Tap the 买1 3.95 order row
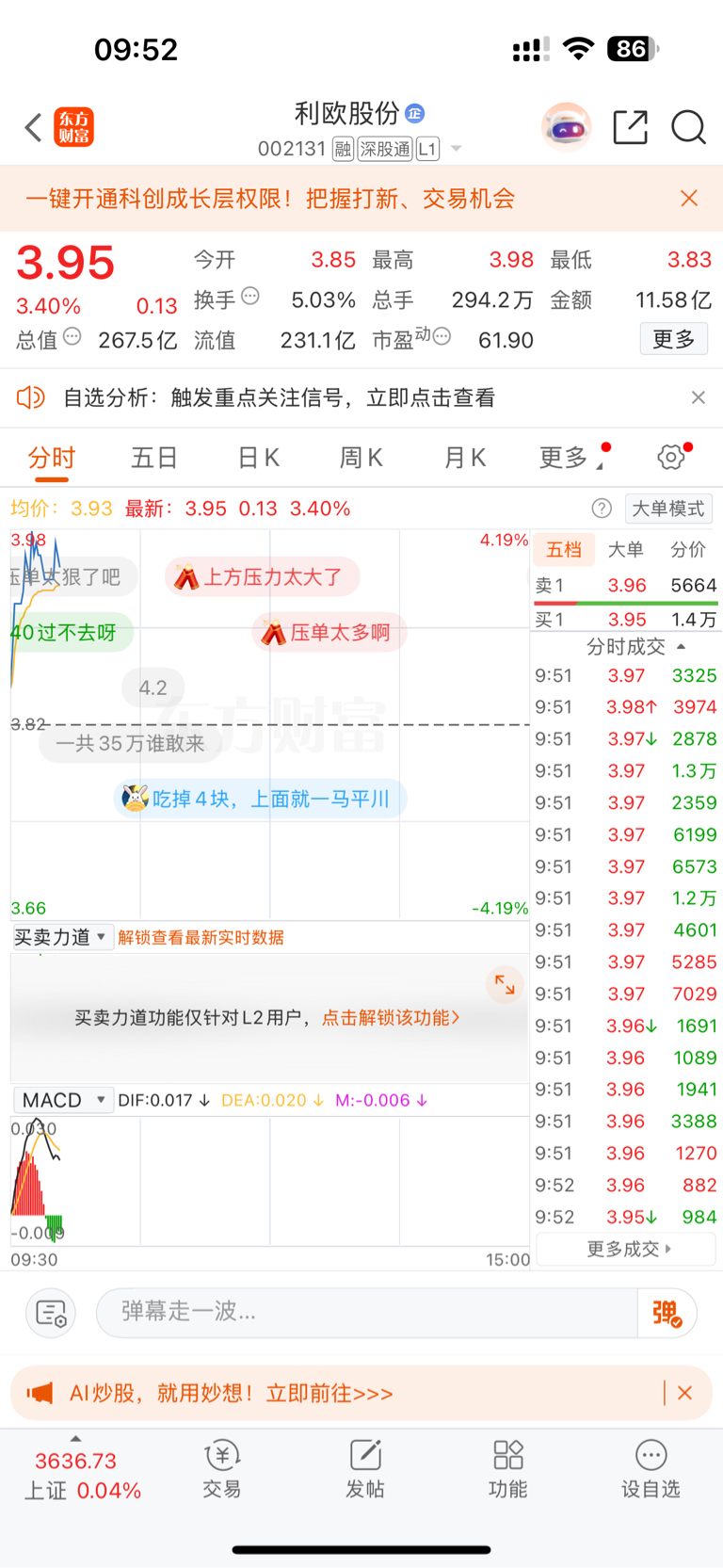The height and width of the screenshot is (1568, 723). point(626,619)
